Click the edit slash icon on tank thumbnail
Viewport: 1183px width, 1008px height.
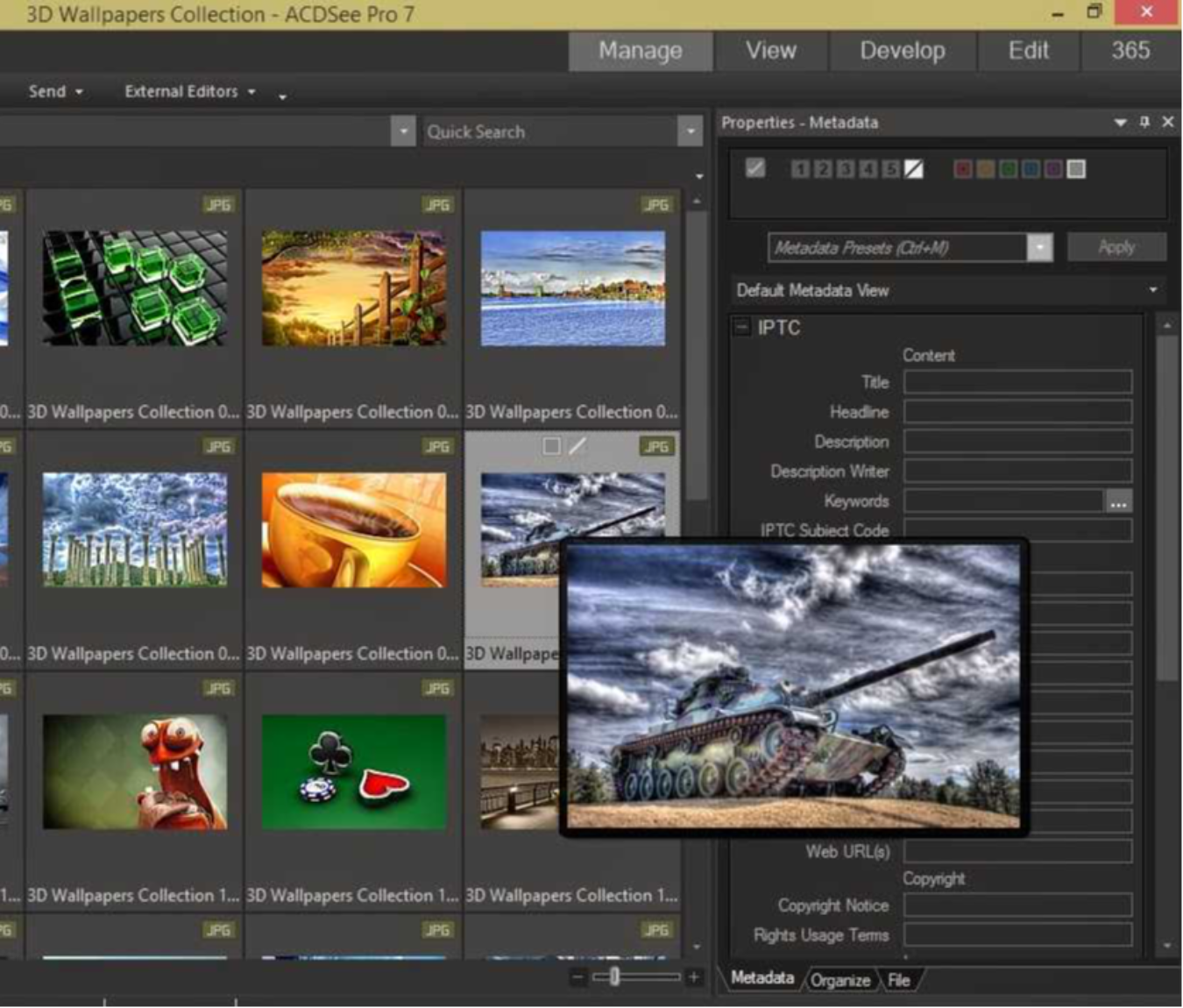click(x=577, y=446)
